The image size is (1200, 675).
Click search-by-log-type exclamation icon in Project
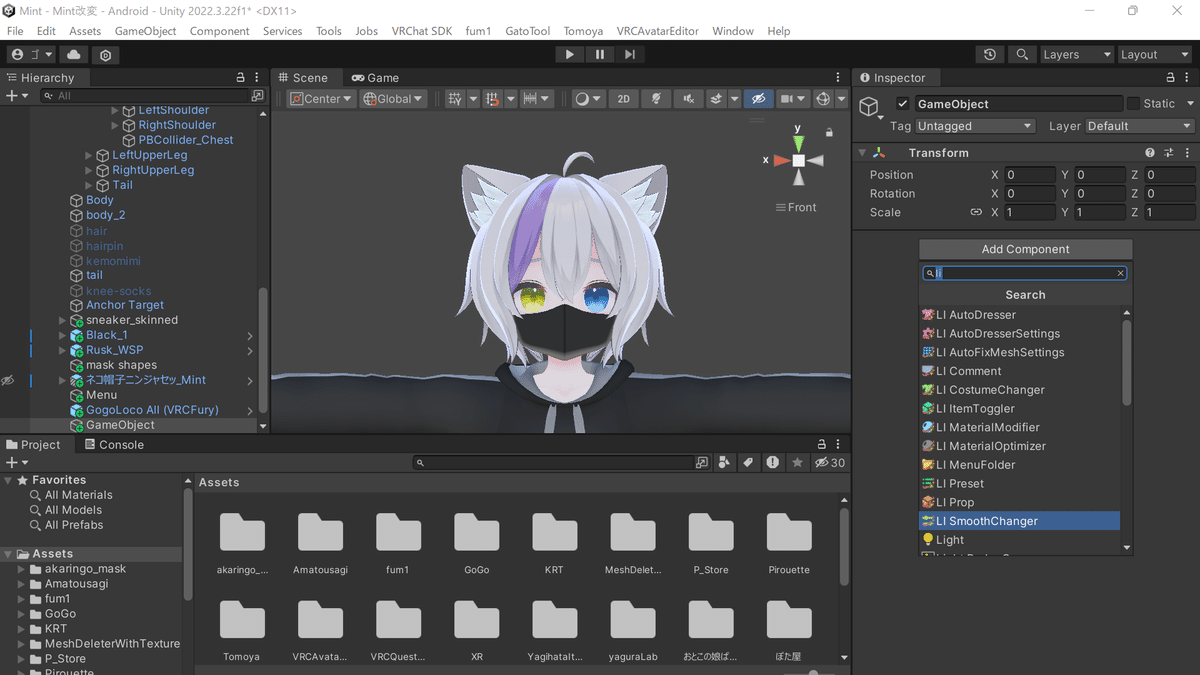coord(772,463)
